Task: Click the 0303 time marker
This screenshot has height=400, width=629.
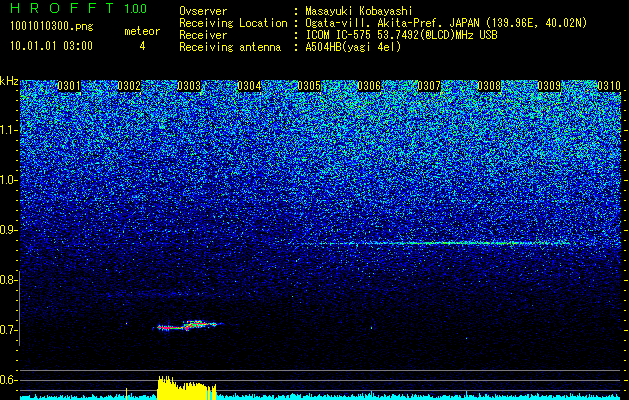Action: pyautogui.click(x=189, y=86)
